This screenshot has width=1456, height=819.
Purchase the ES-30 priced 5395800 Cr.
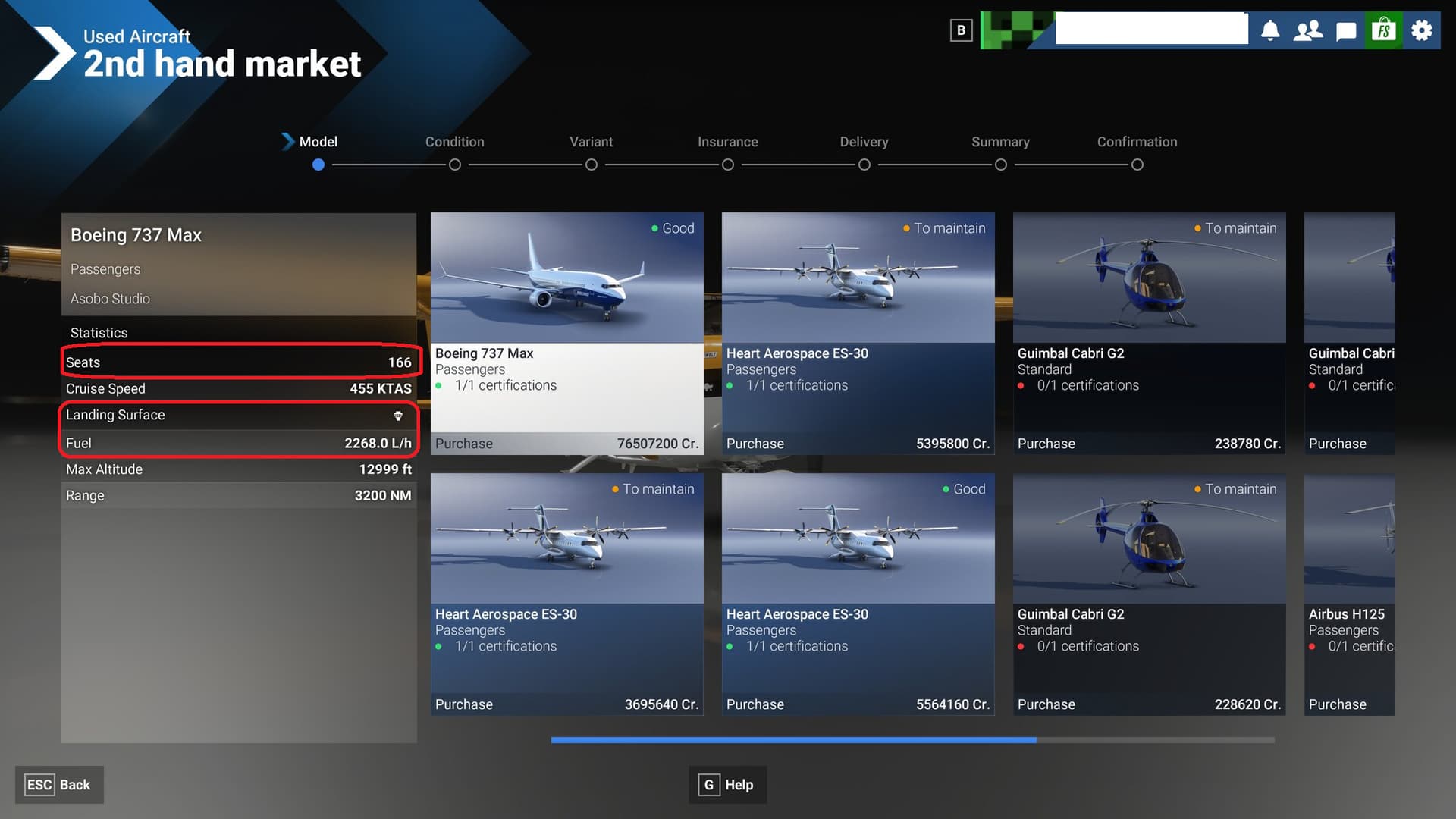pyautogui.click(x=858, y=444)
